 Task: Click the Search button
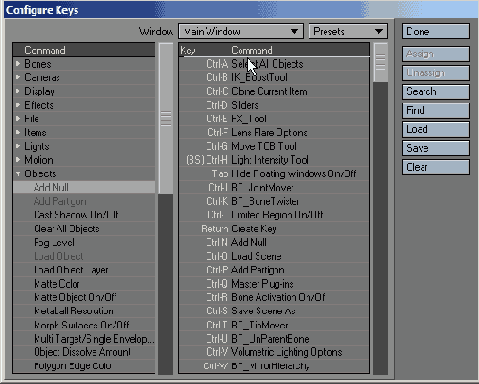point(436,92)
